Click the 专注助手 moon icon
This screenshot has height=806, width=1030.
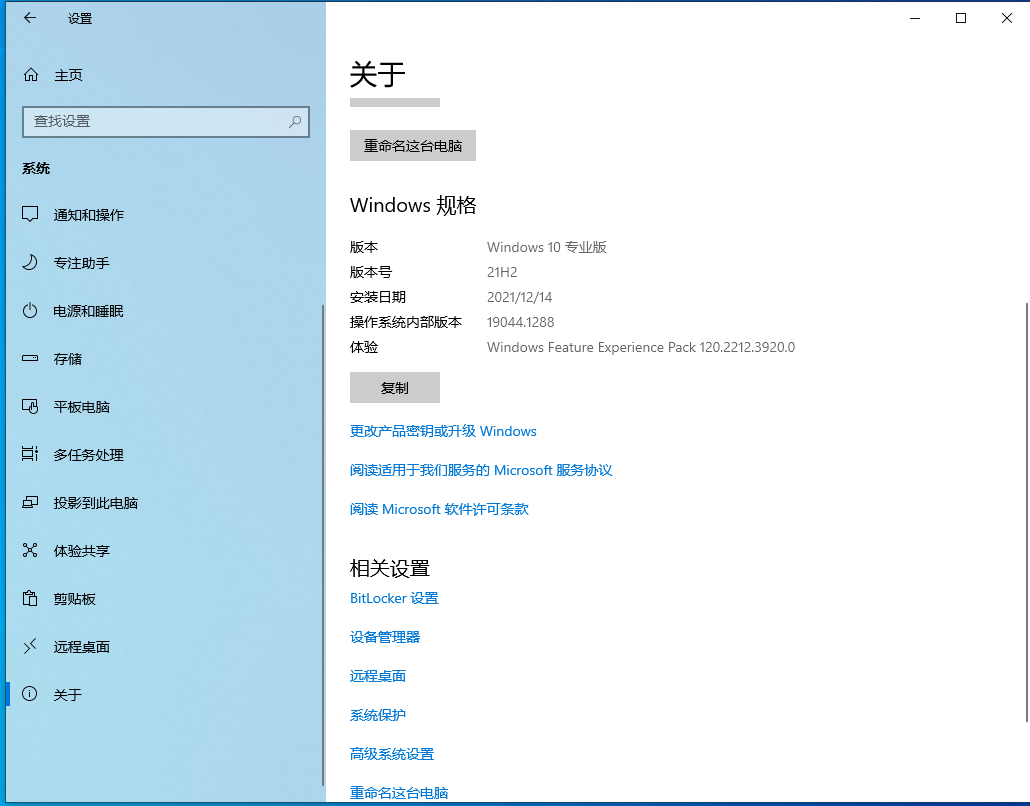(x=30, y=263)
